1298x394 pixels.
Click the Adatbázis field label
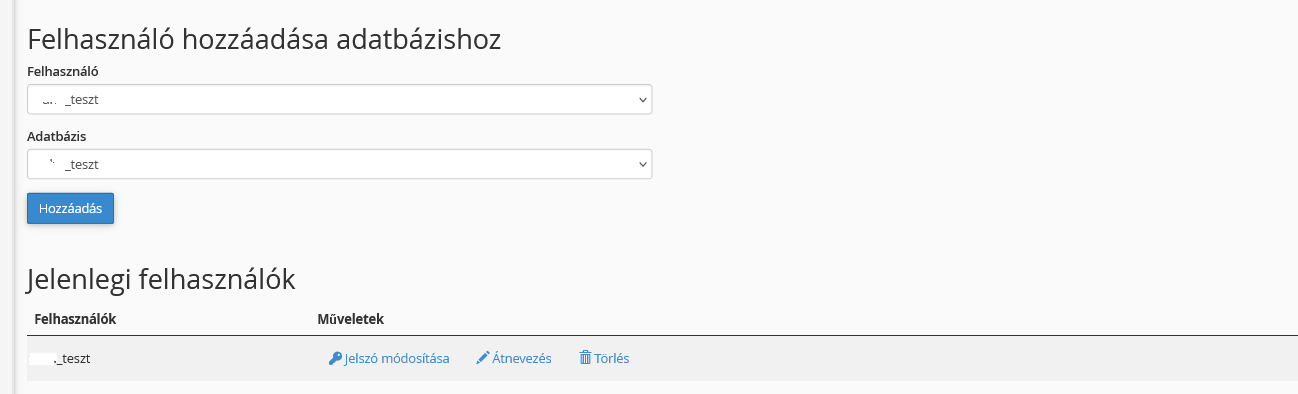coord(56,137)
